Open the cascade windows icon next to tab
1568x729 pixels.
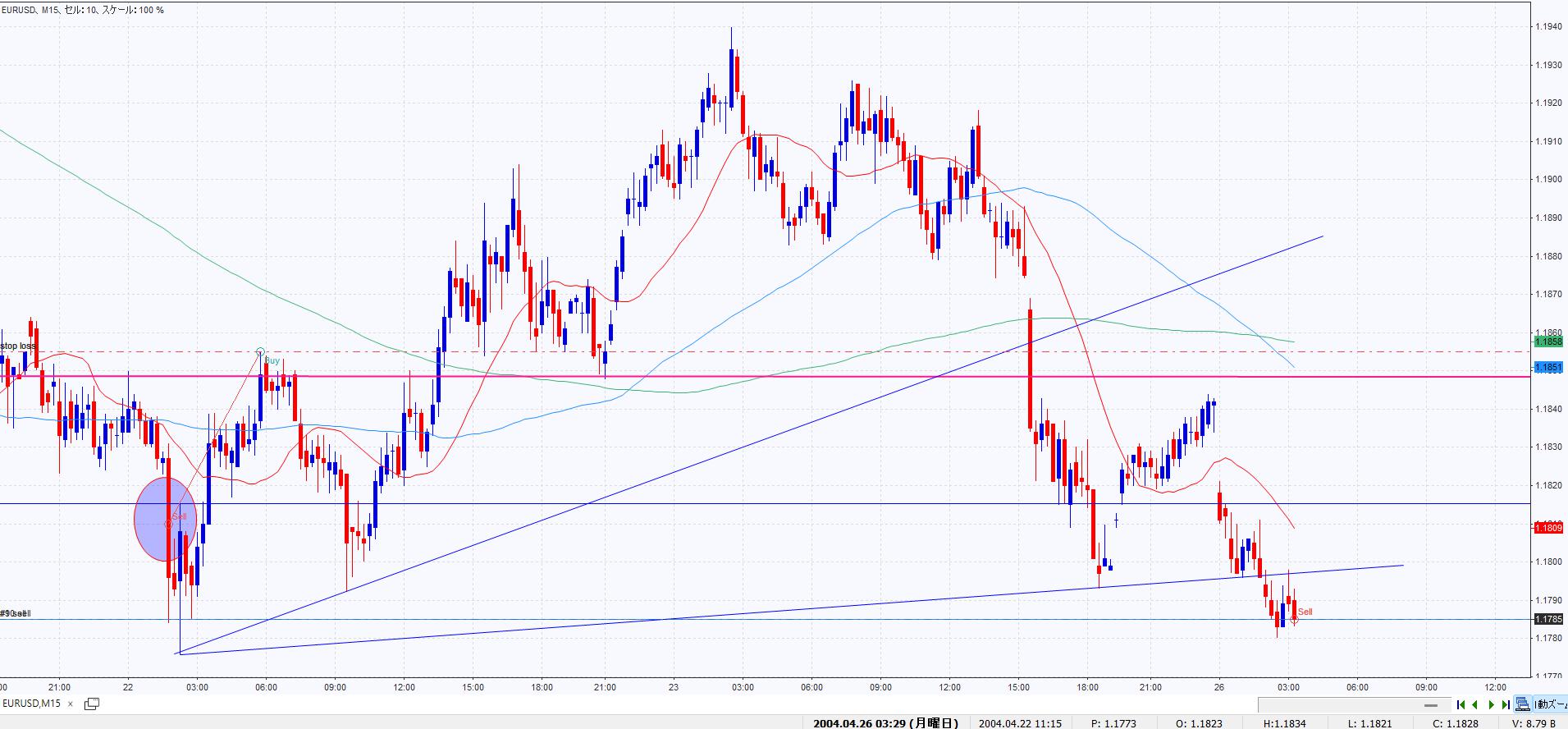coord(91,704)
